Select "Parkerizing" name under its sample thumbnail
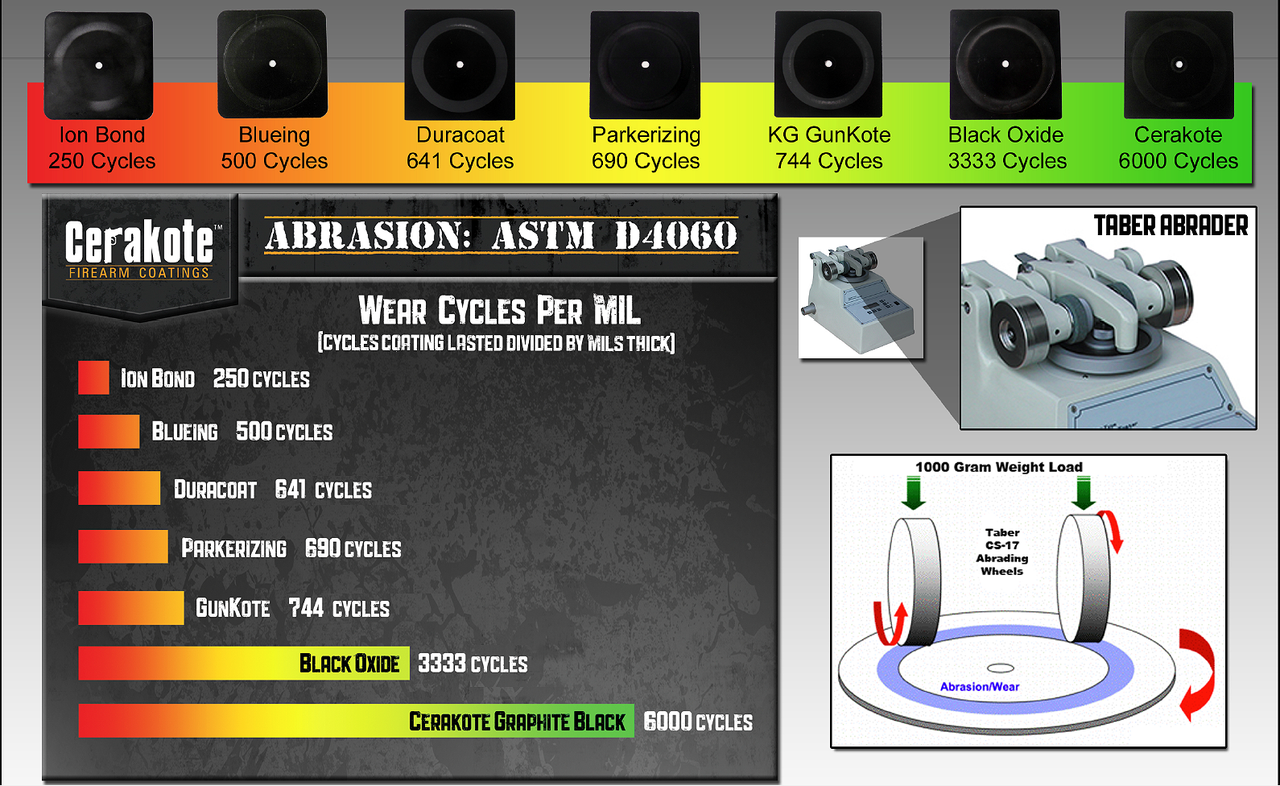 coord(646,135)
